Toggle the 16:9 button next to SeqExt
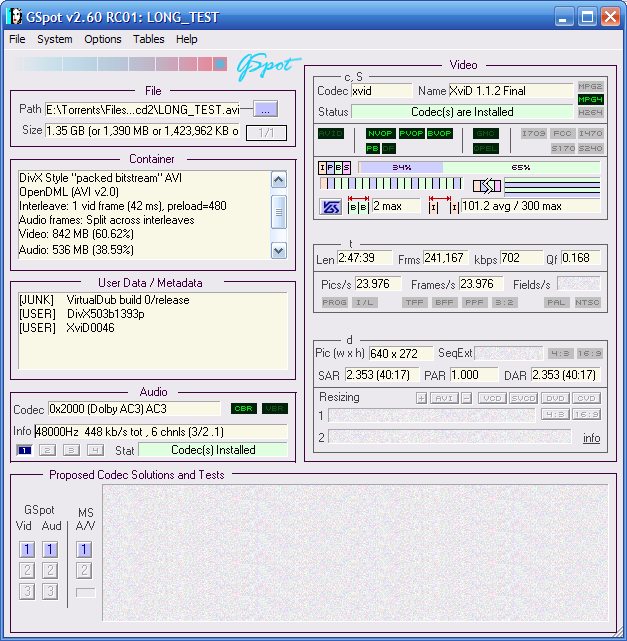Image resolution: width=627 pixels, height=641 pixels. point(589,354)
